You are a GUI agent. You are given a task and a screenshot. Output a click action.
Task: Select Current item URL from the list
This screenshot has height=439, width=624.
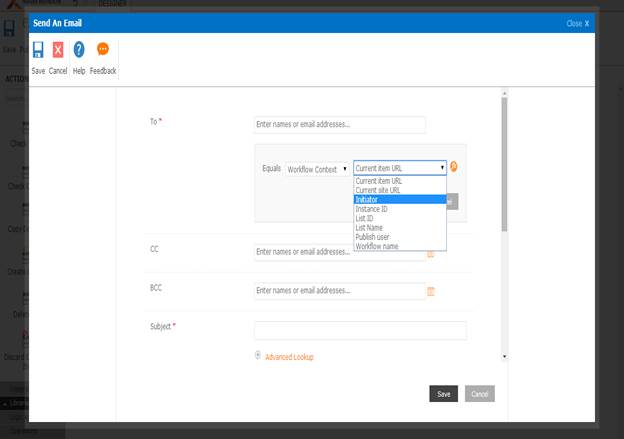tap(400, 181)
